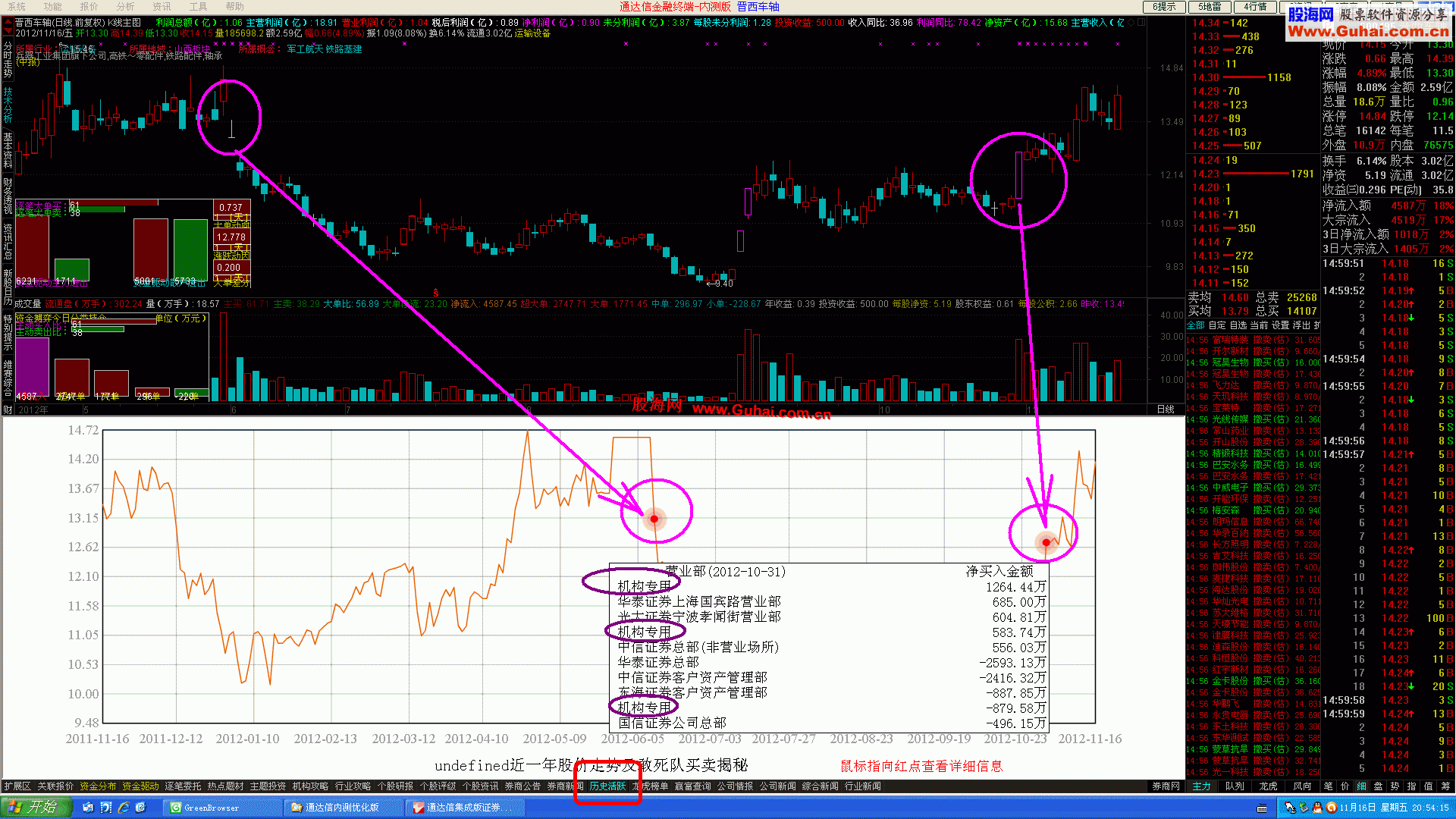1456x819 pixels.
Task: Click the 铁路基建 concept link
Action: coord(344,49)
